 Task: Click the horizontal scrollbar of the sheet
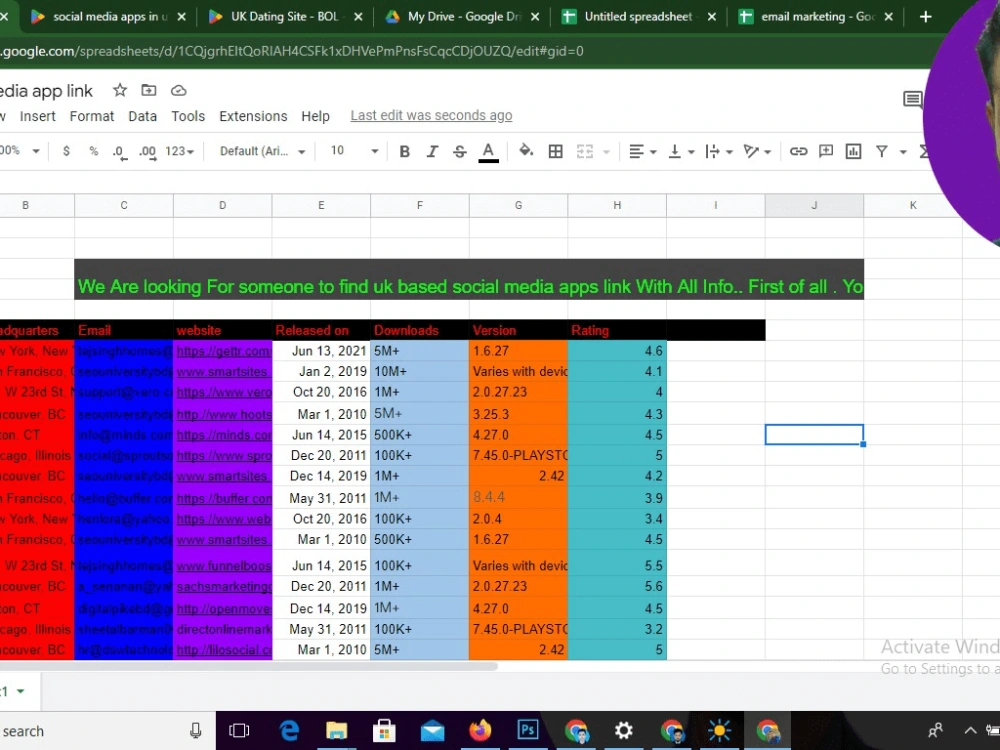coord(249,666)
